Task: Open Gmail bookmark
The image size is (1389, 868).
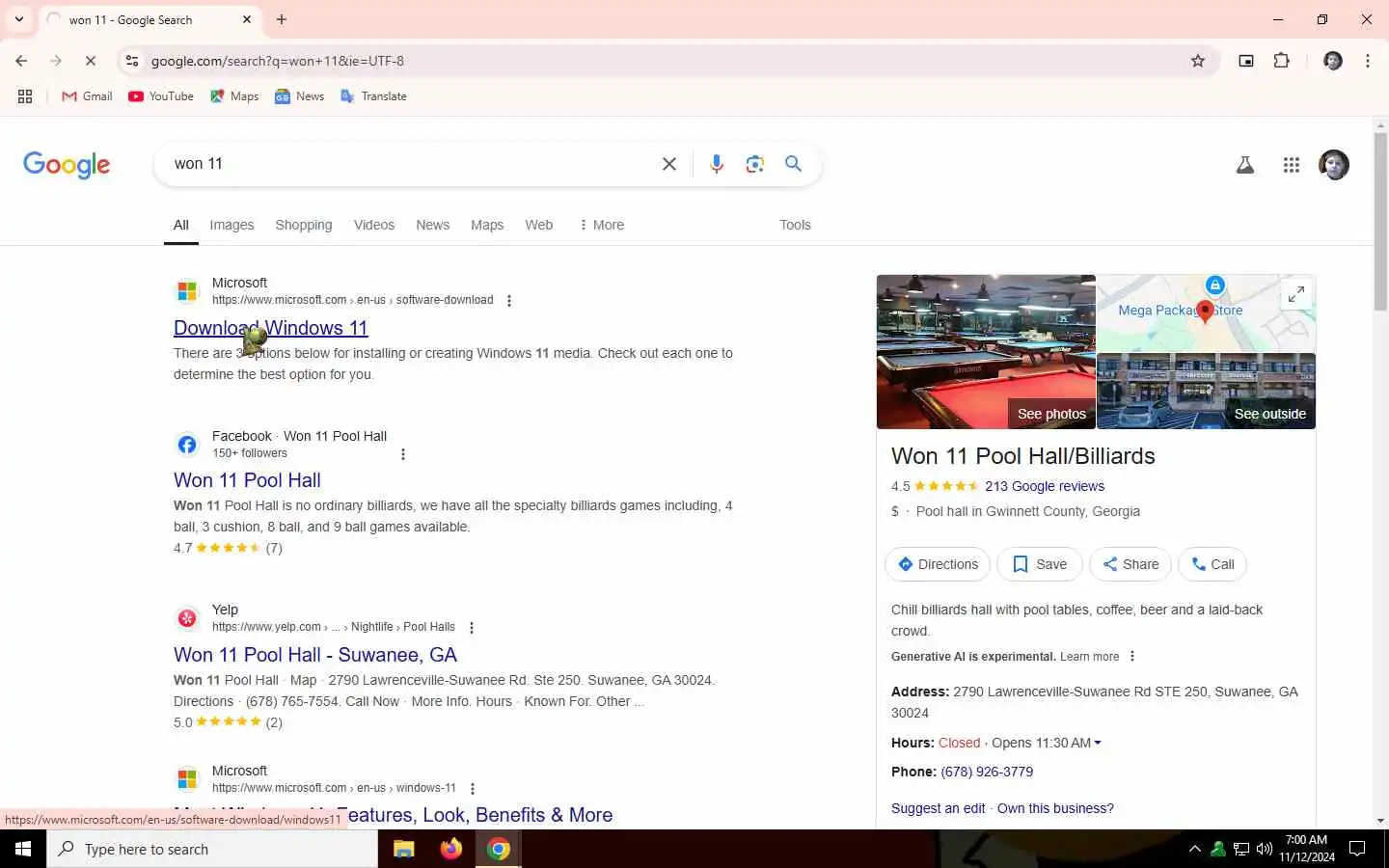Action: (87, 96)
